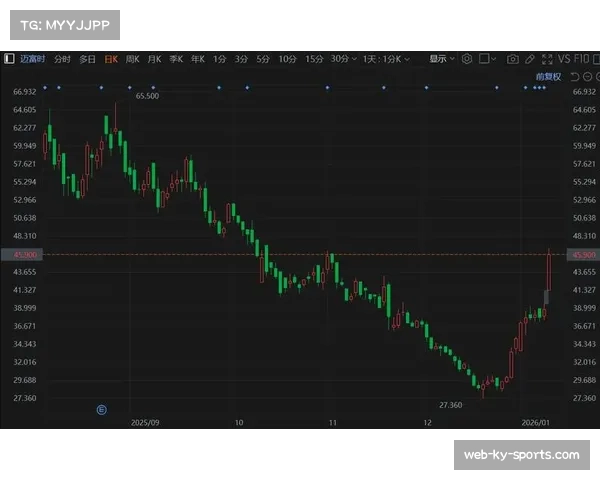Expand the 30分 interval dropdown
This screenshot has height=480, width=600.
pyautogui.click(x=342, y=59)
